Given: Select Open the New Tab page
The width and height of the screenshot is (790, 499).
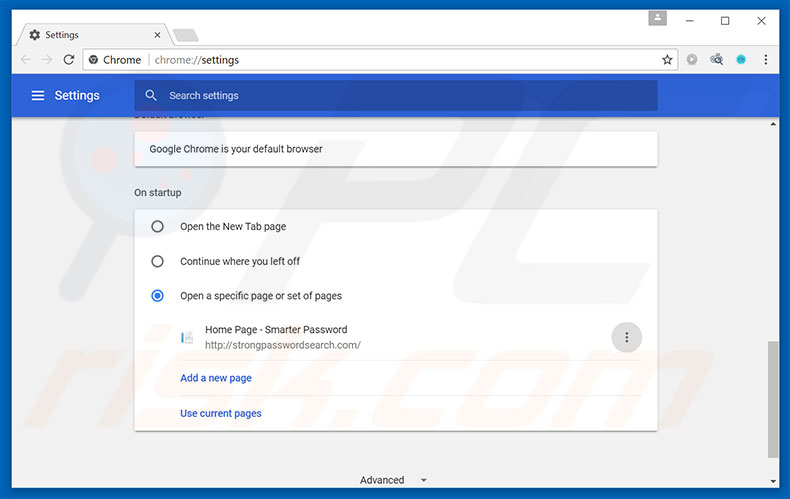Looking at the screenshot, I should pyautogui.click(x=157, y=226).
